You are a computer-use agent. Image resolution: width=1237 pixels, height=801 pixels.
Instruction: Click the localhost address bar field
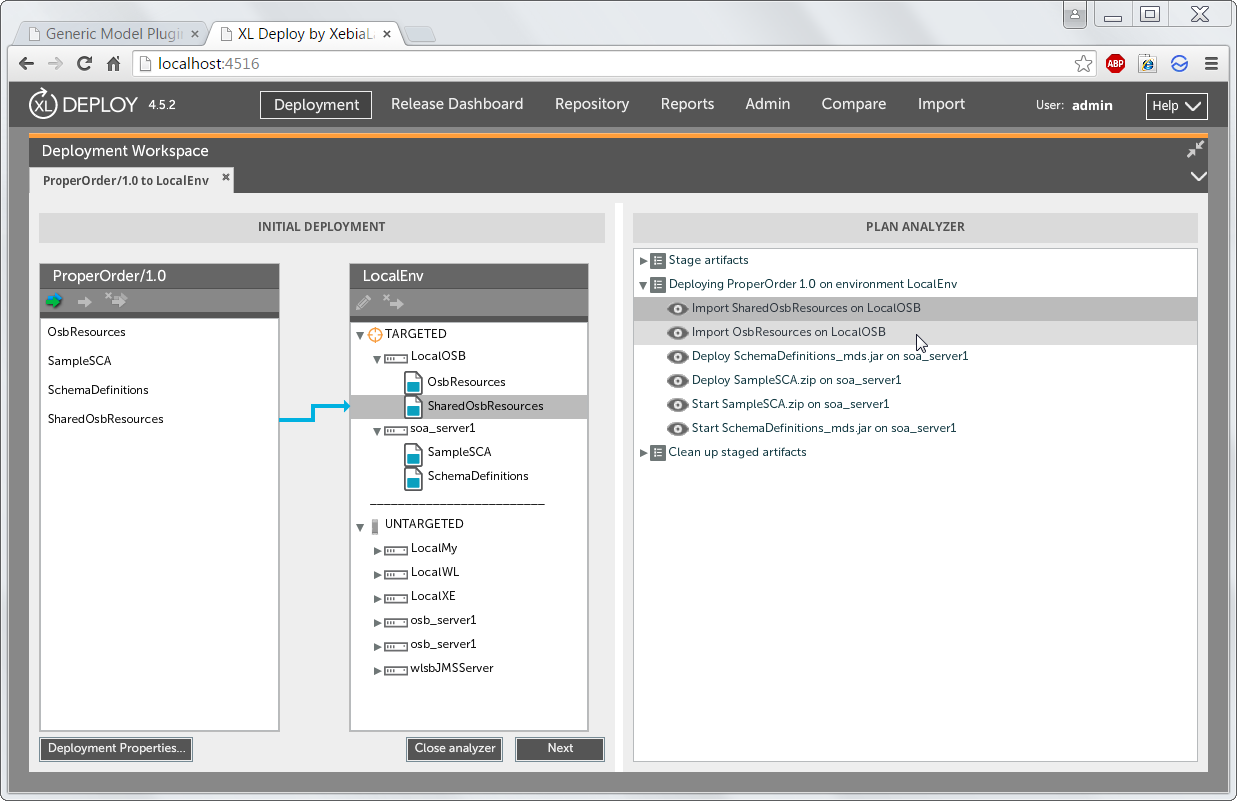600,64
